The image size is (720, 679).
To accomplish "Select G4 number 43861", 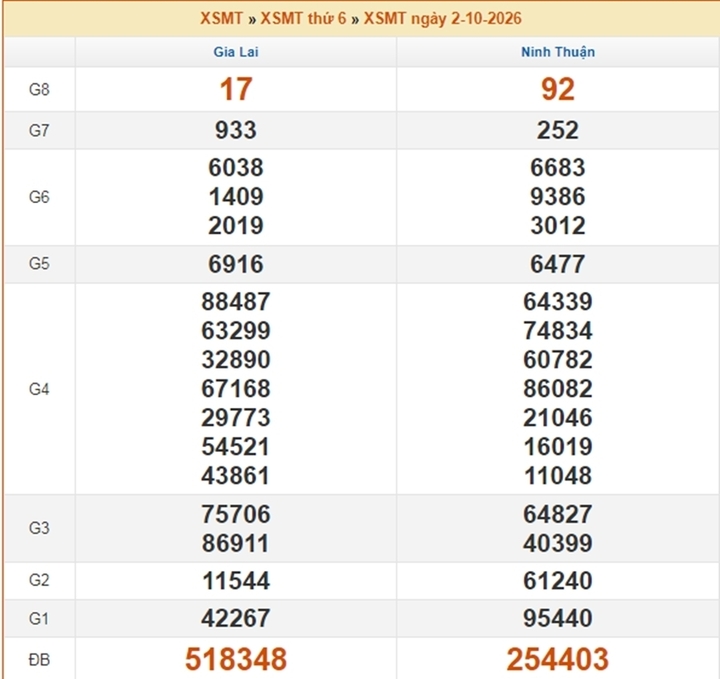I will point(236,476).
